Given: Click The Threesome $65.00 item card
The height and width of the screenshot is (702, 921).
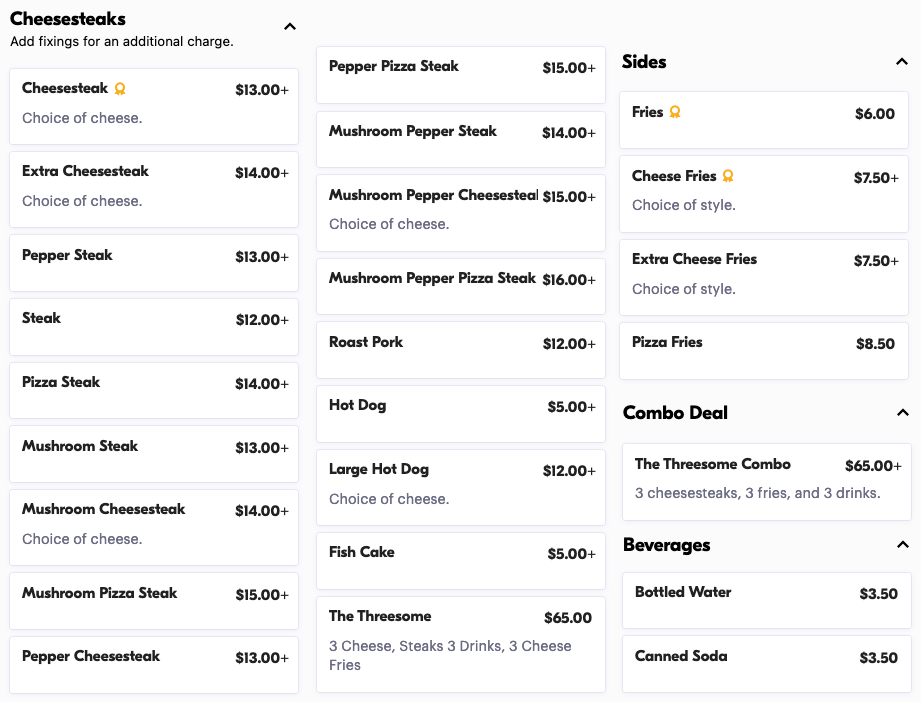Looking at the screenshot, I should click(460, 645).
